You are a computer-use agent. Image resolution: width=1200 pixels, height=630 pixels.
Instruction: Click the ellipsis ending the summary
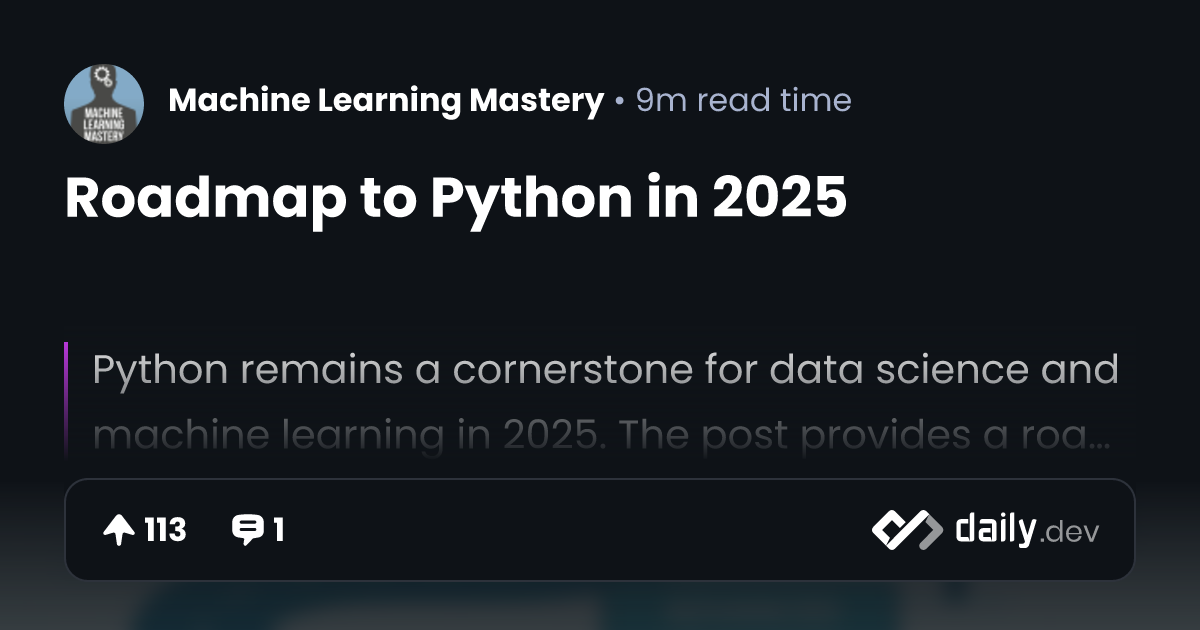point(1099,438)
